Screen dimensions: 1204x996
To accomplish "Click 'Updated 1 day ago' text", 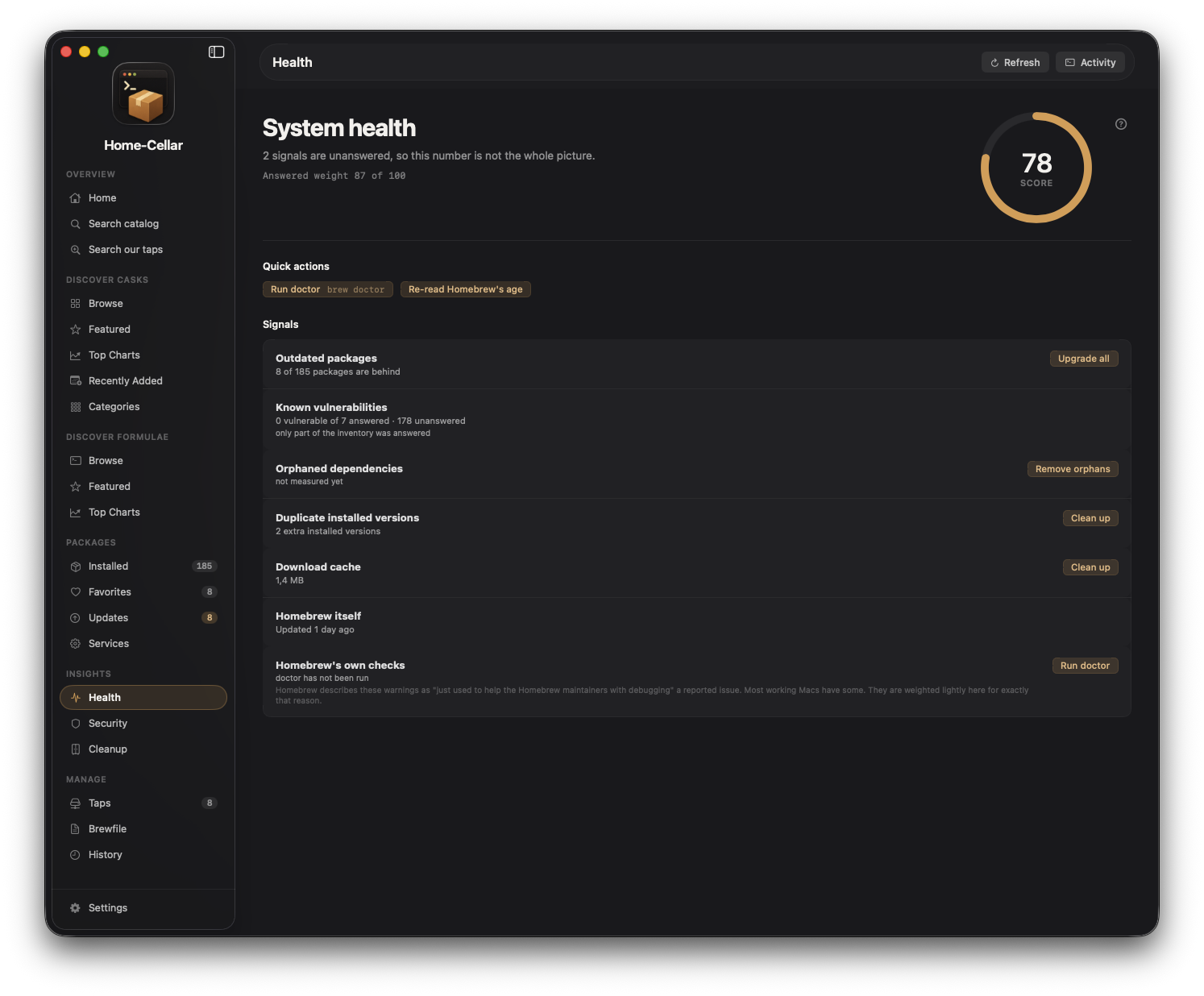I will coord(315,630).
